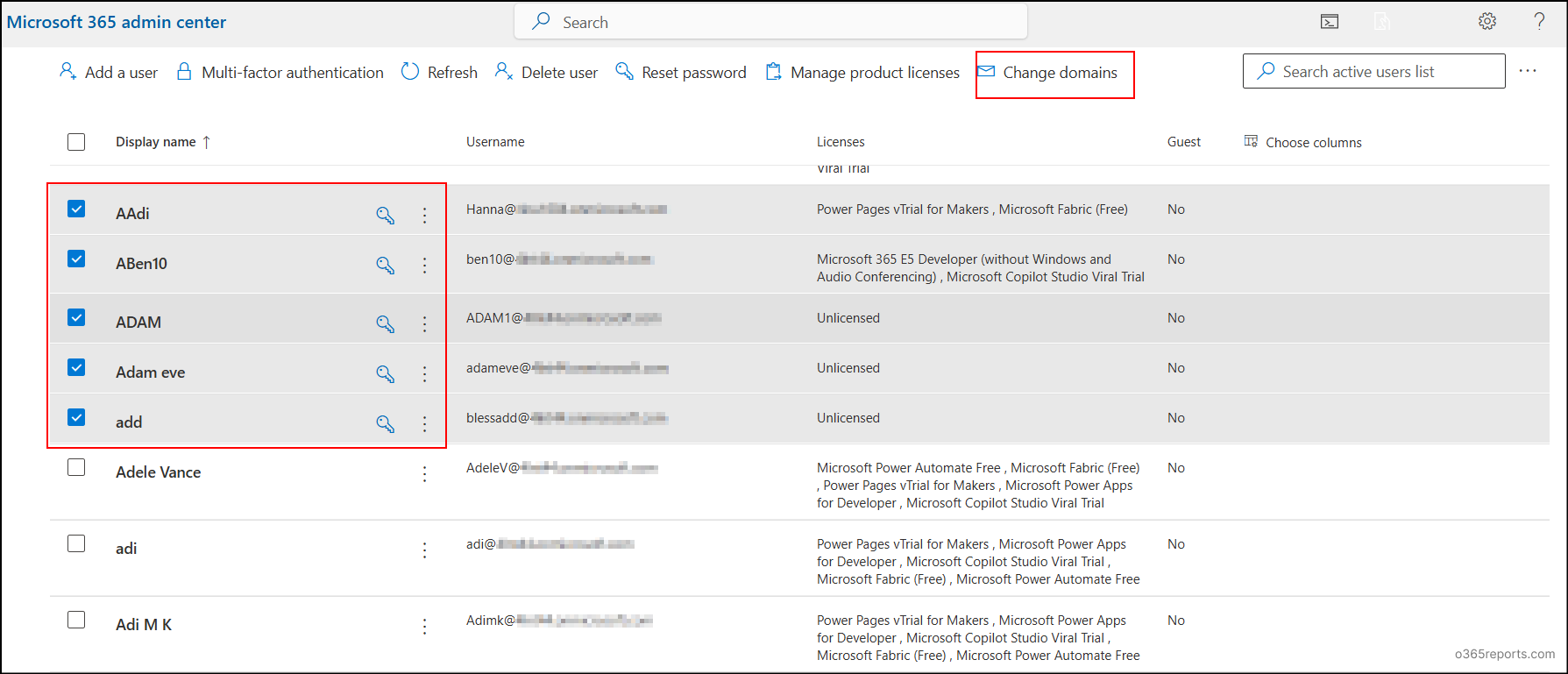Image resolution: width=1568 pixels, height=674 pixels.
Task: Open more actions menu for ADAM
Action: point(424,324)
